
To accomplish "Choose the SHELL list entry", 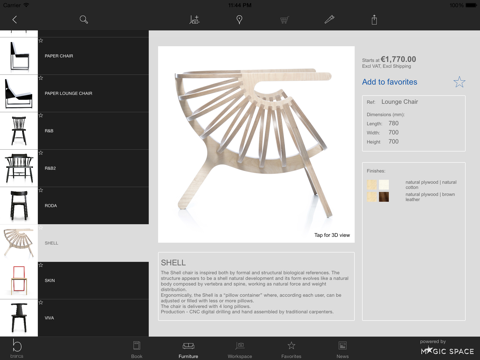I will pos(93,243).
